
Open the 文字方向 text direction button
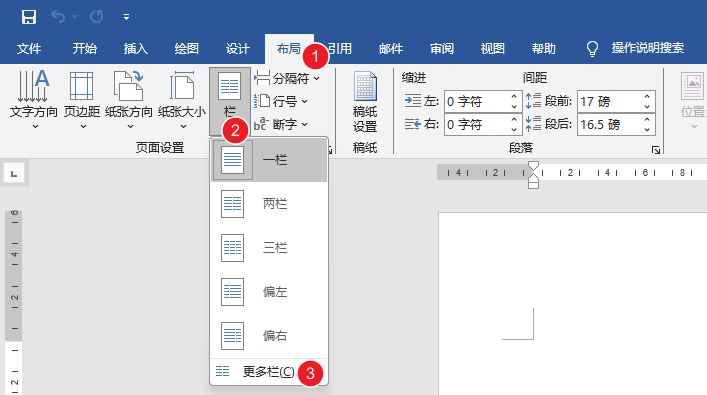point(34,100)
